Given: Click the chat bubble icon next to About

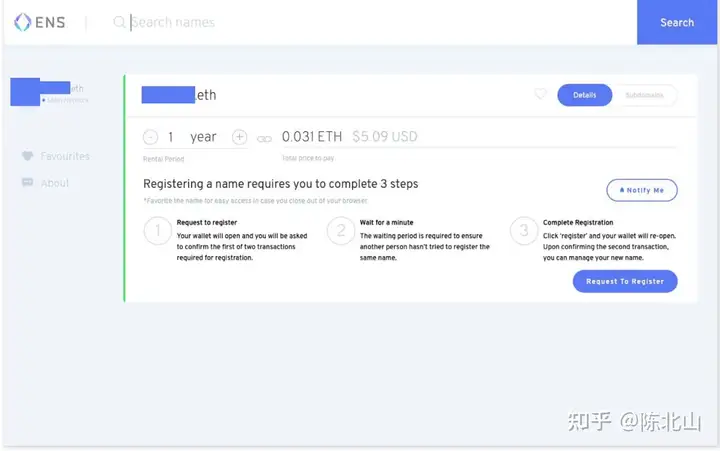Looking at the screenshot, I should pos(28,182).
